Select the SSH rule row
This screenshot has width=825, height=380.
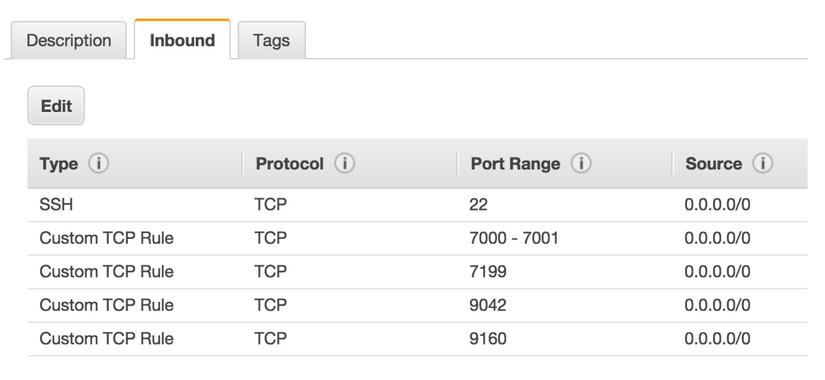417,205
